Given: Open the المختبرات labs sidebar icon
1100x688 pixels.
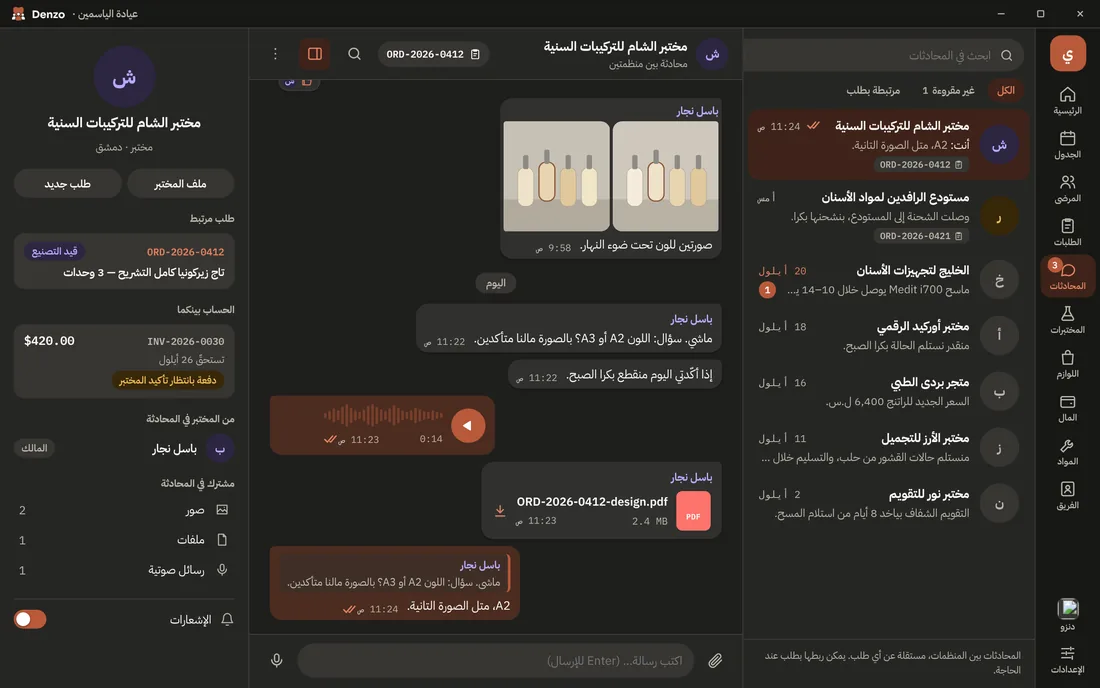Looking at the screenshot, I should click(x=1067, y=320).
